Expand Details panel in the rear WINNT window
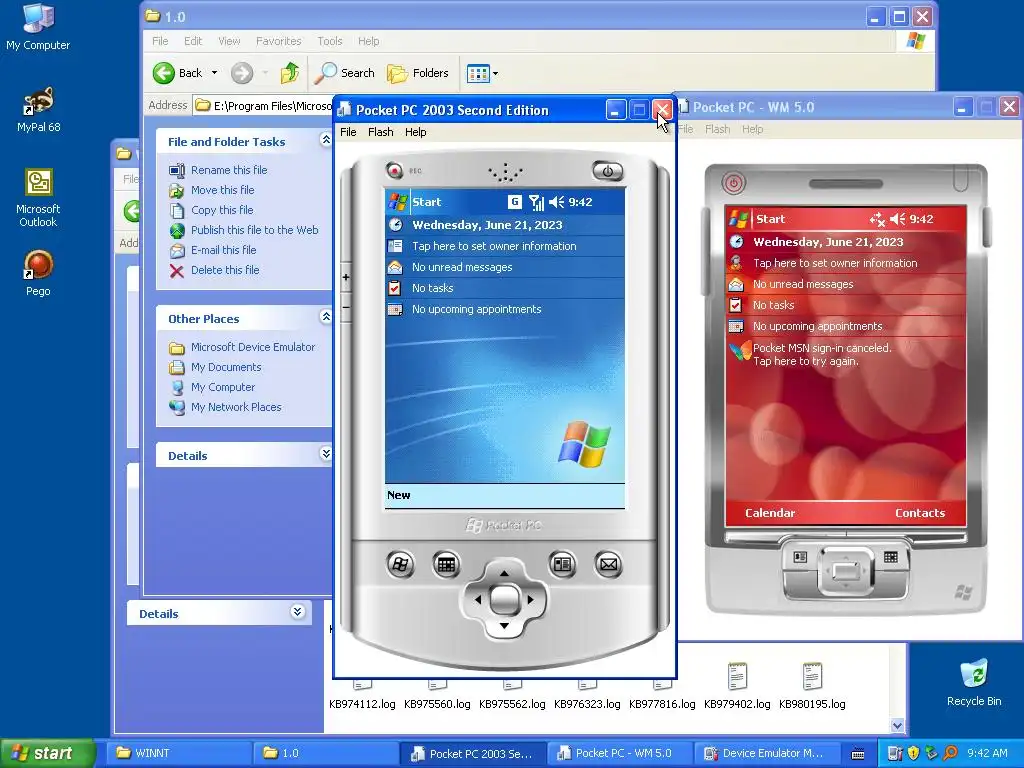This screenshot has width=1024, height=768. tap(297, 612)
